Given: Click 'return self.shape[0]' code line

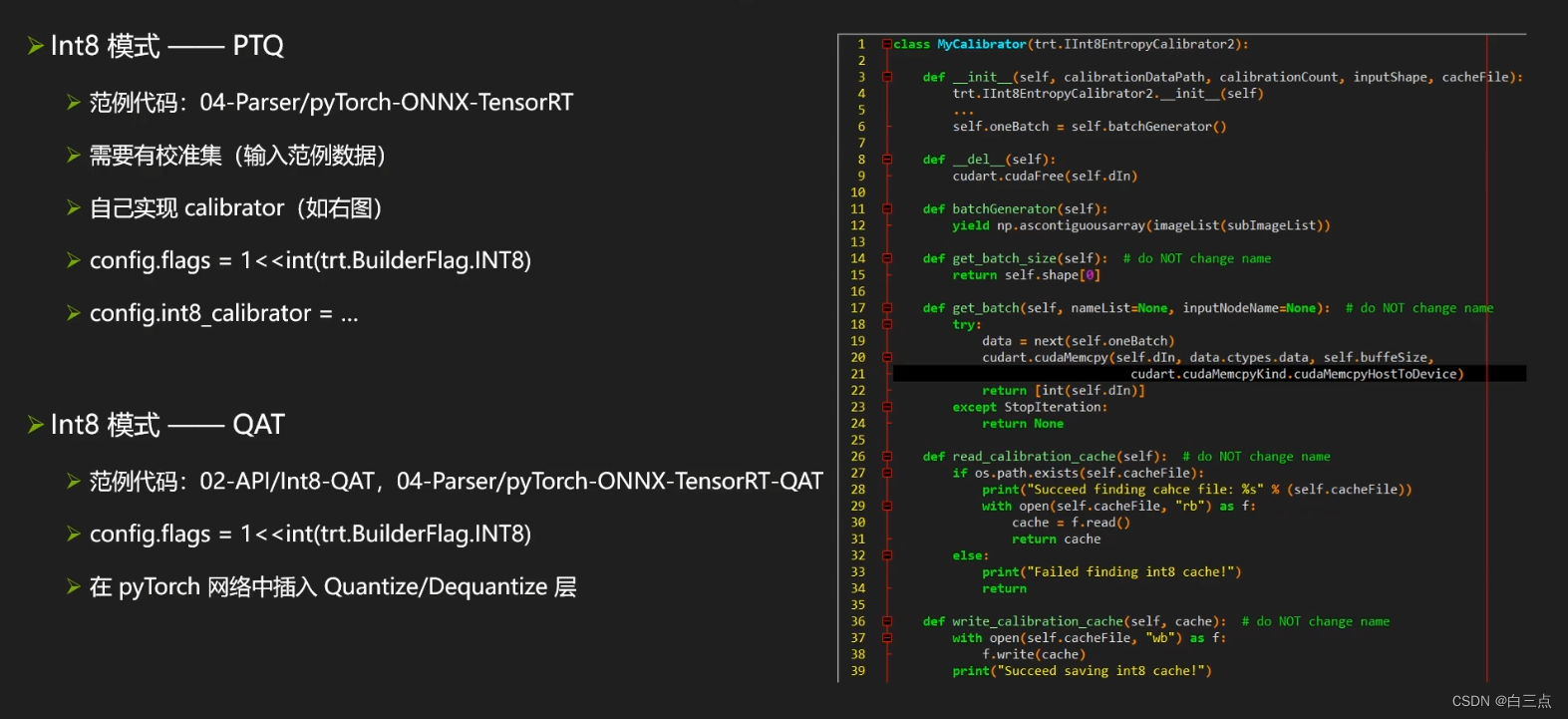Looking at the screenshot, I should [1027, 275].
